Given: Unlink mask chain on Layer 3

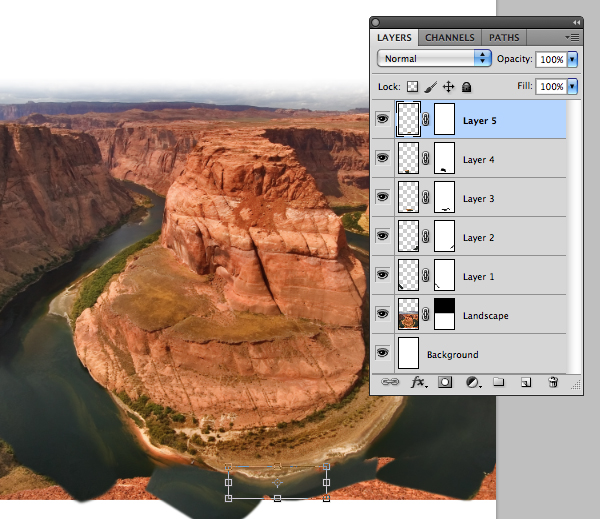Looking at the screenshot, I should click(426, 197).
